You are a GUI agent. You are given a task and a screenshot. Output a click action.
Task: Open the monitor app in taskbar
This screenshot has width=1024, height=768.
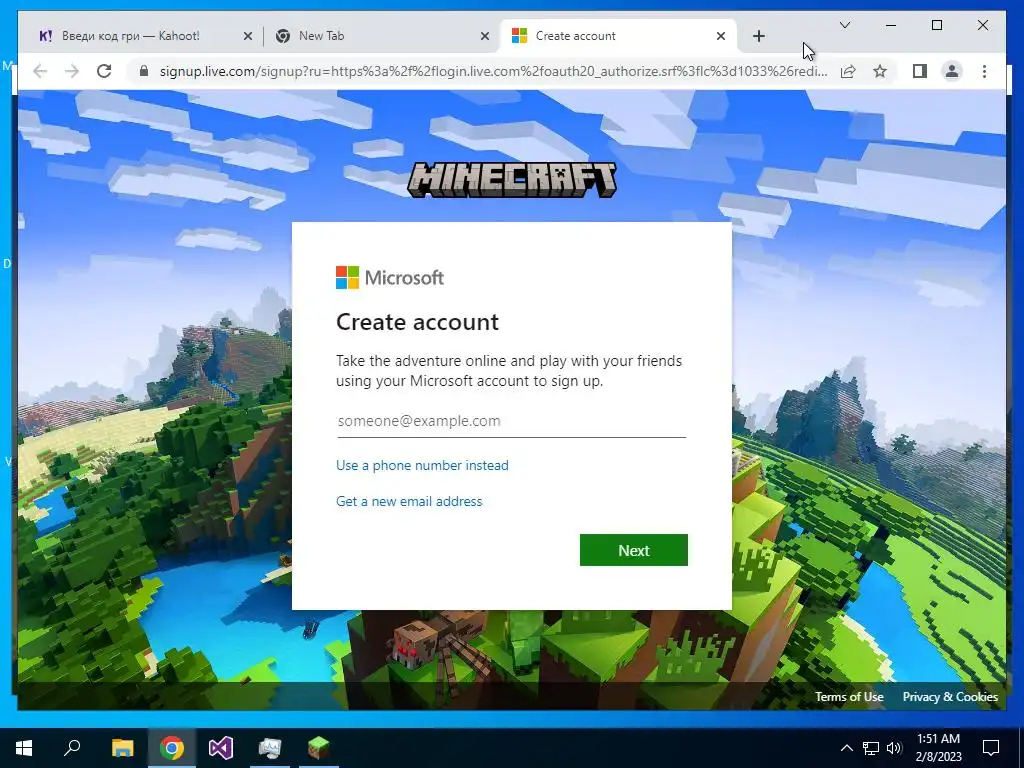pyautogui.click(x=270, y=748)
